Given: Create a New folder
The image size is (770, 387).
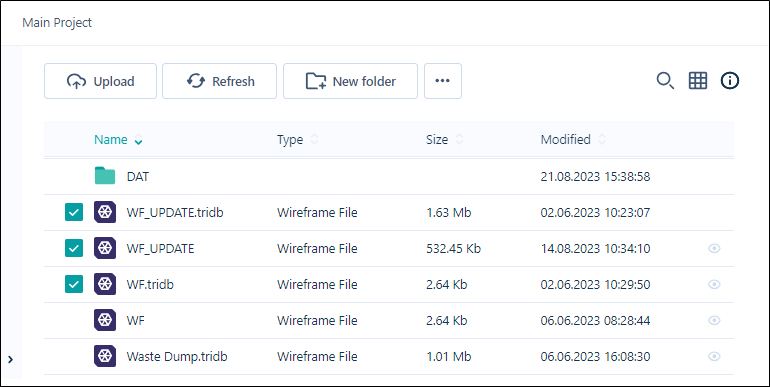Looking at the screenshot, I should 351,81.
